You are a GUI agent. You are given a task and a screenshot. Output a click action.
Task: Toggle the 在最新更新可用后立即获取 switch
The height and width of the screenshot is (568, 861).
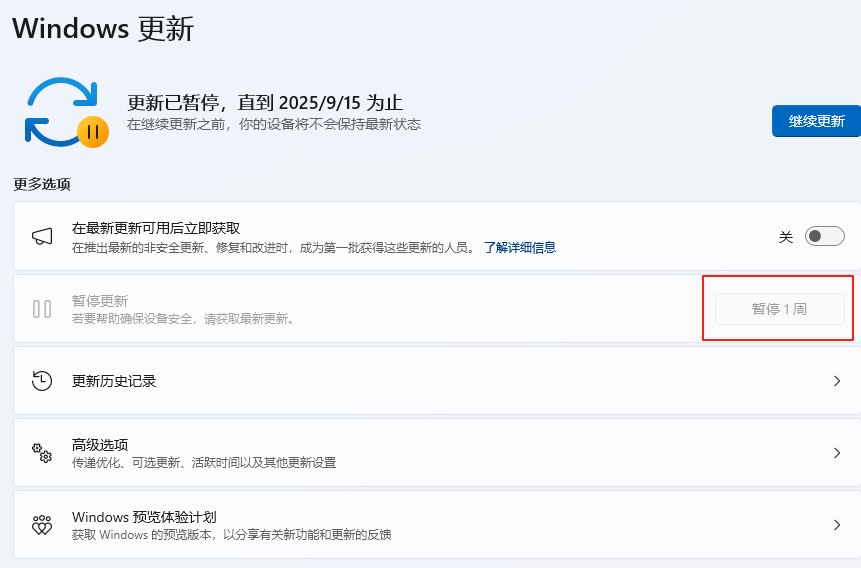(825, 236)
